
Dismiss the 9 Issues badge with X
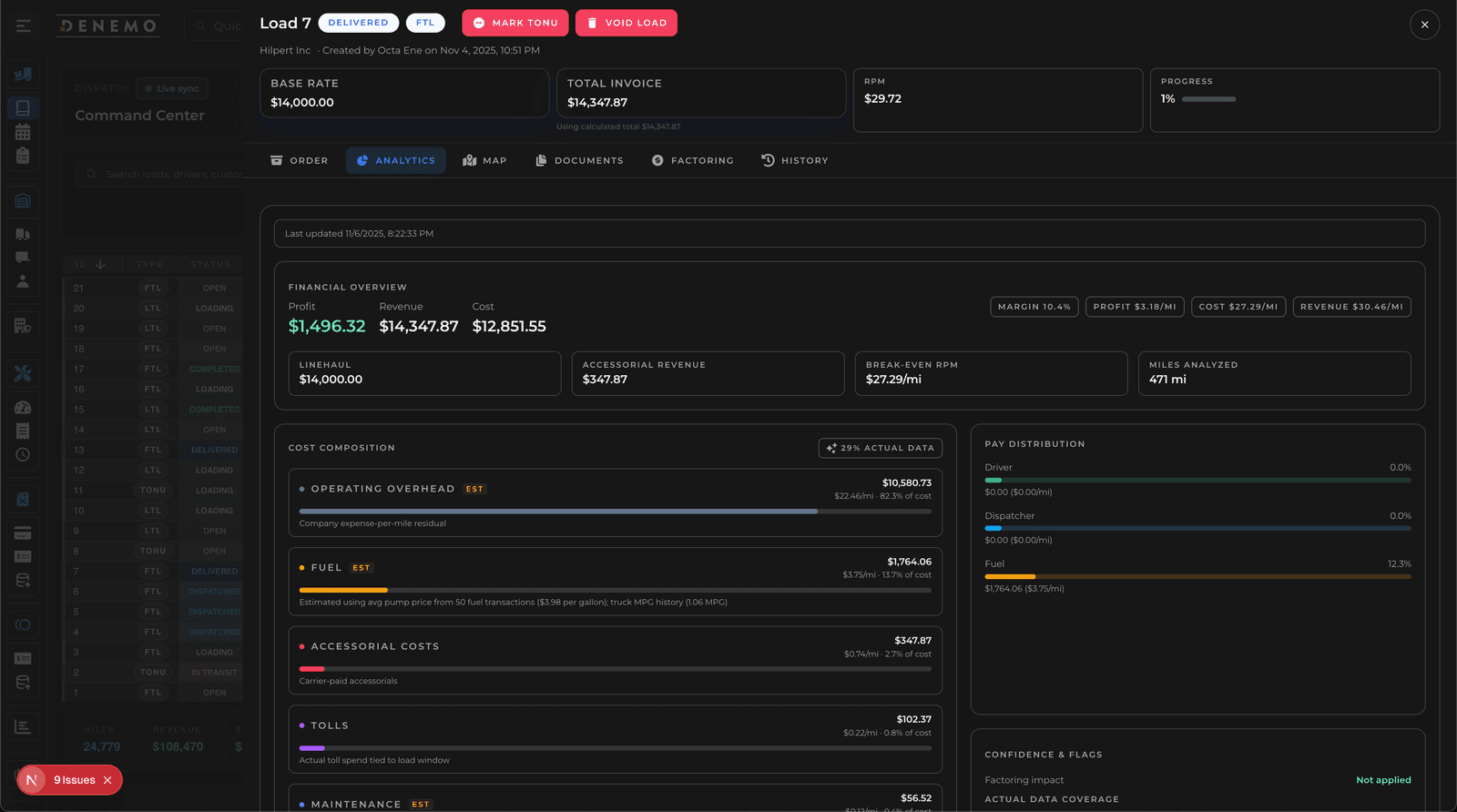click(107, 780)
